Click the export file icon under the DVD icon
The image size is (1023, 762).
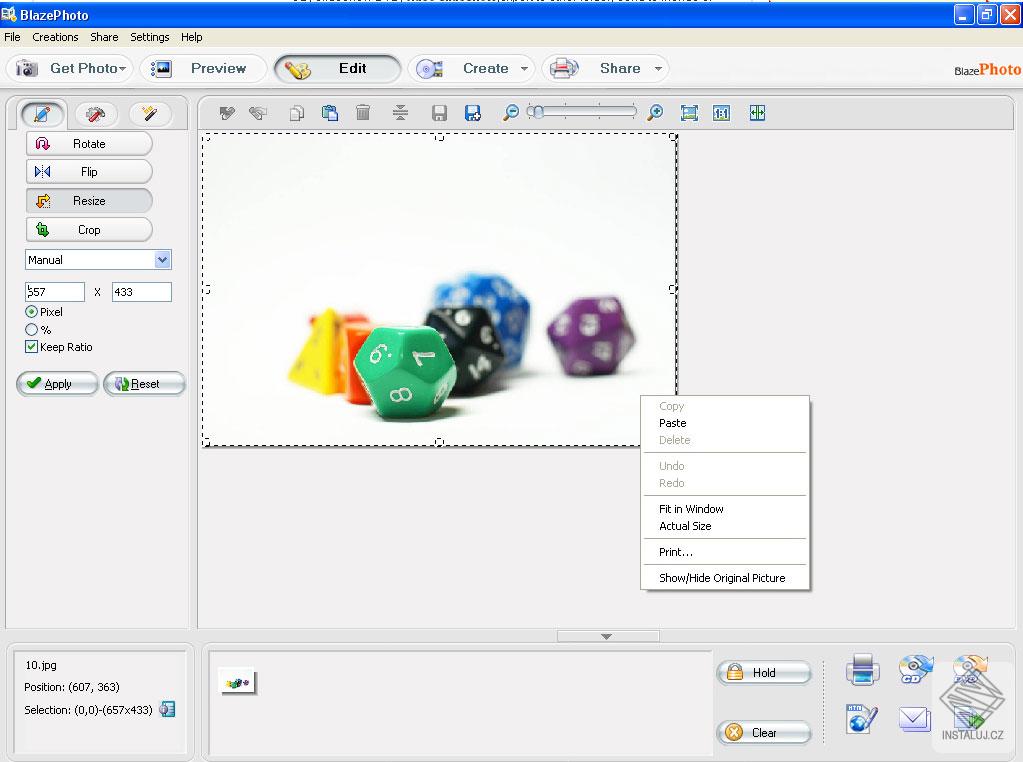point(970,719)
